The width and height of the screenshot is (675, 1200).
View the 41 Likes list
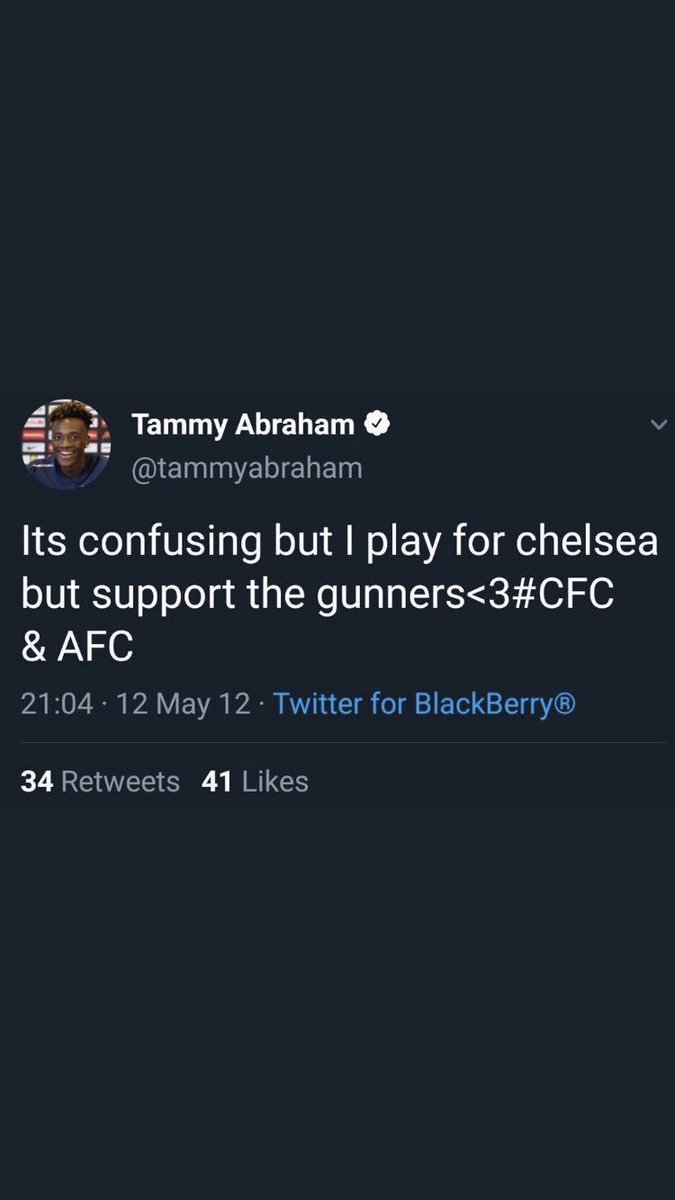pyautogui.click(x=257, y=781)
